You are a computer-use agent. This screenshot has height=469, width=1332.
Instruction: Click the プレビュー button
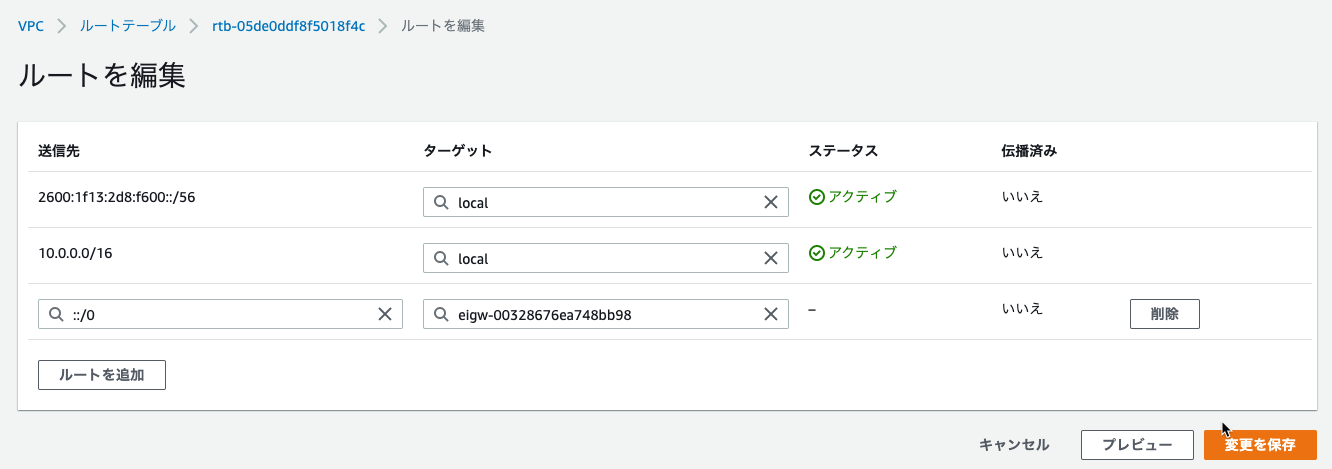(1138, 445)
